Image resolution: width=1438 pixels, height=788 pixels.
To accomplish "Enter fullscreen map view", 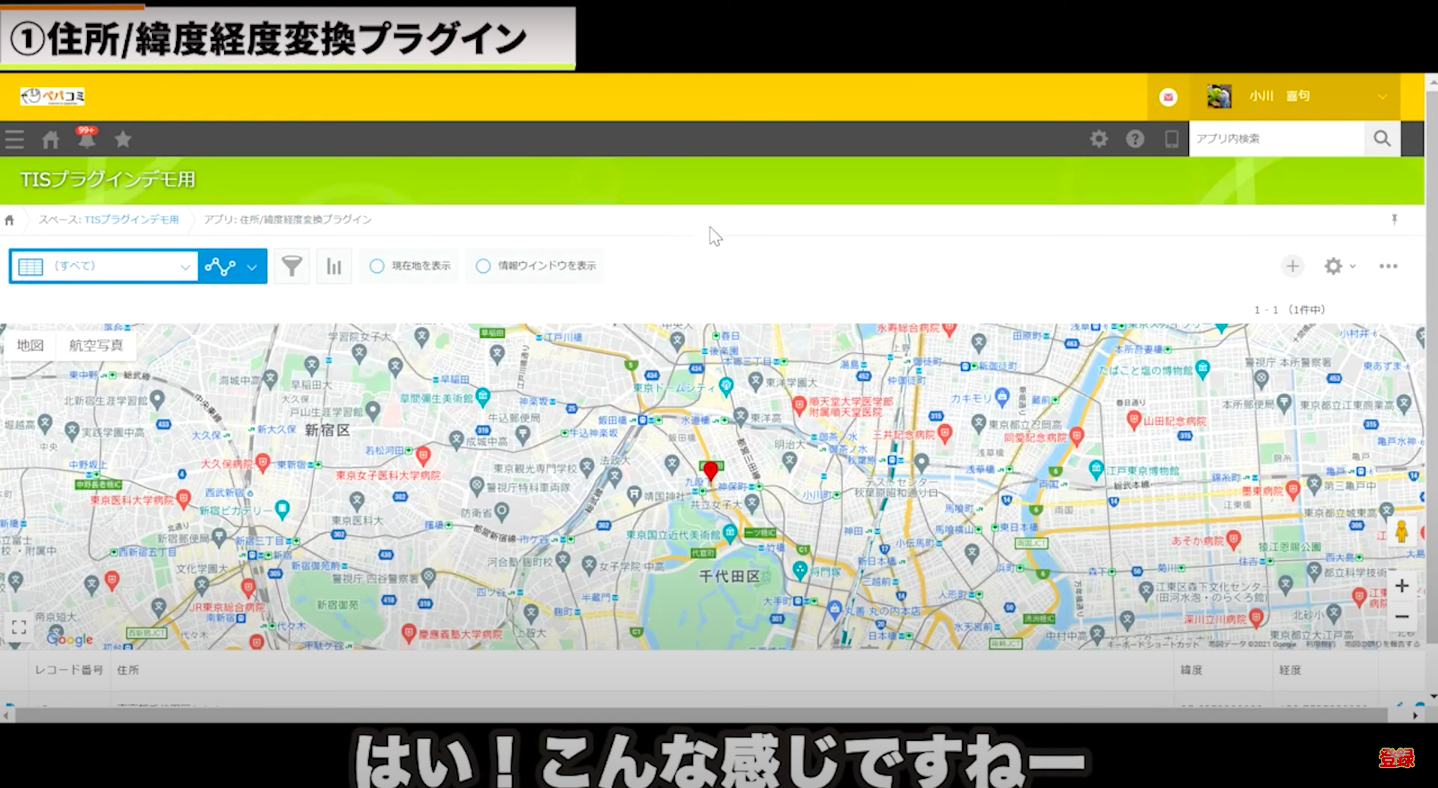I will click(19, 628).
